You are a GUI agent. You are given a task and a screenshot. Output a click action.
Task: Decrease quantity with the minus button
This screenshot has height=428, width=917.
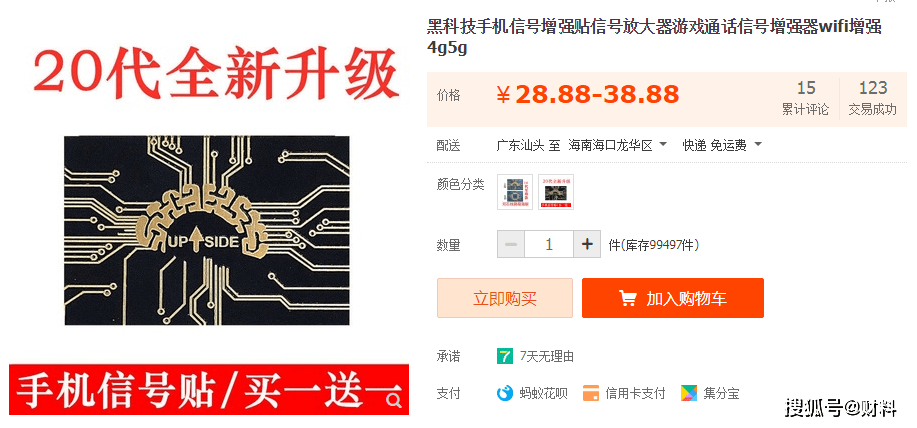(x=511, y=244)
